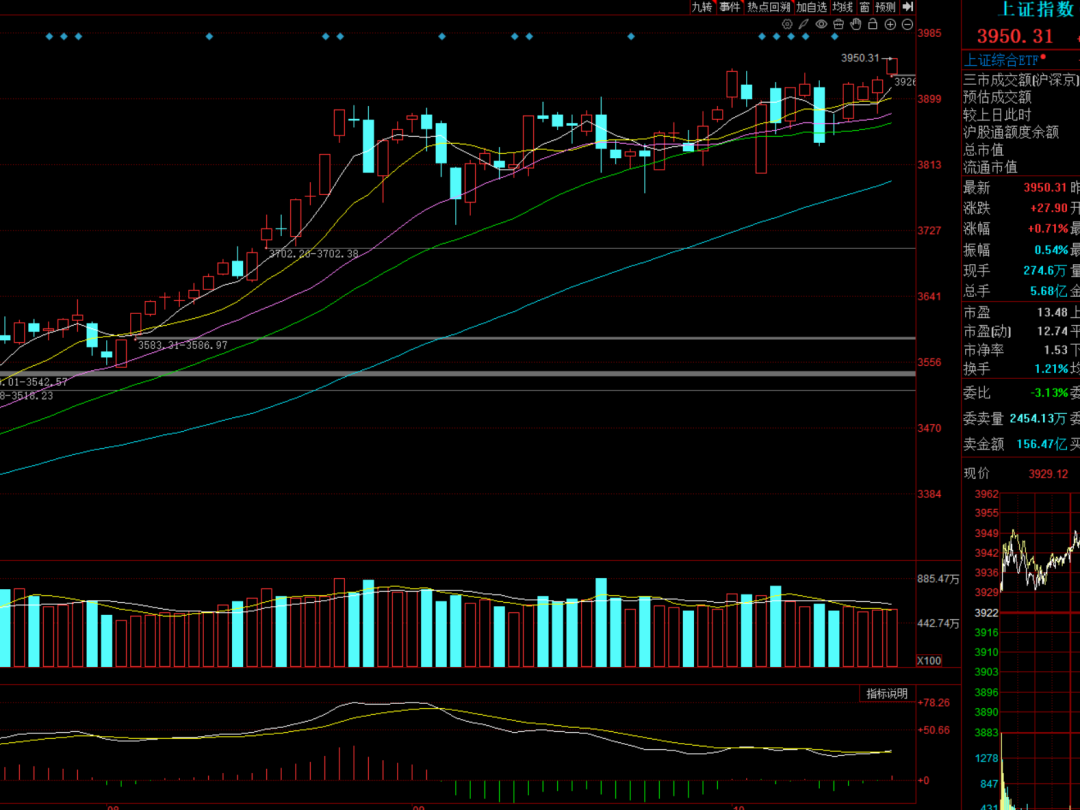Click 加自选 to add to watchlist

pos(812,7)
